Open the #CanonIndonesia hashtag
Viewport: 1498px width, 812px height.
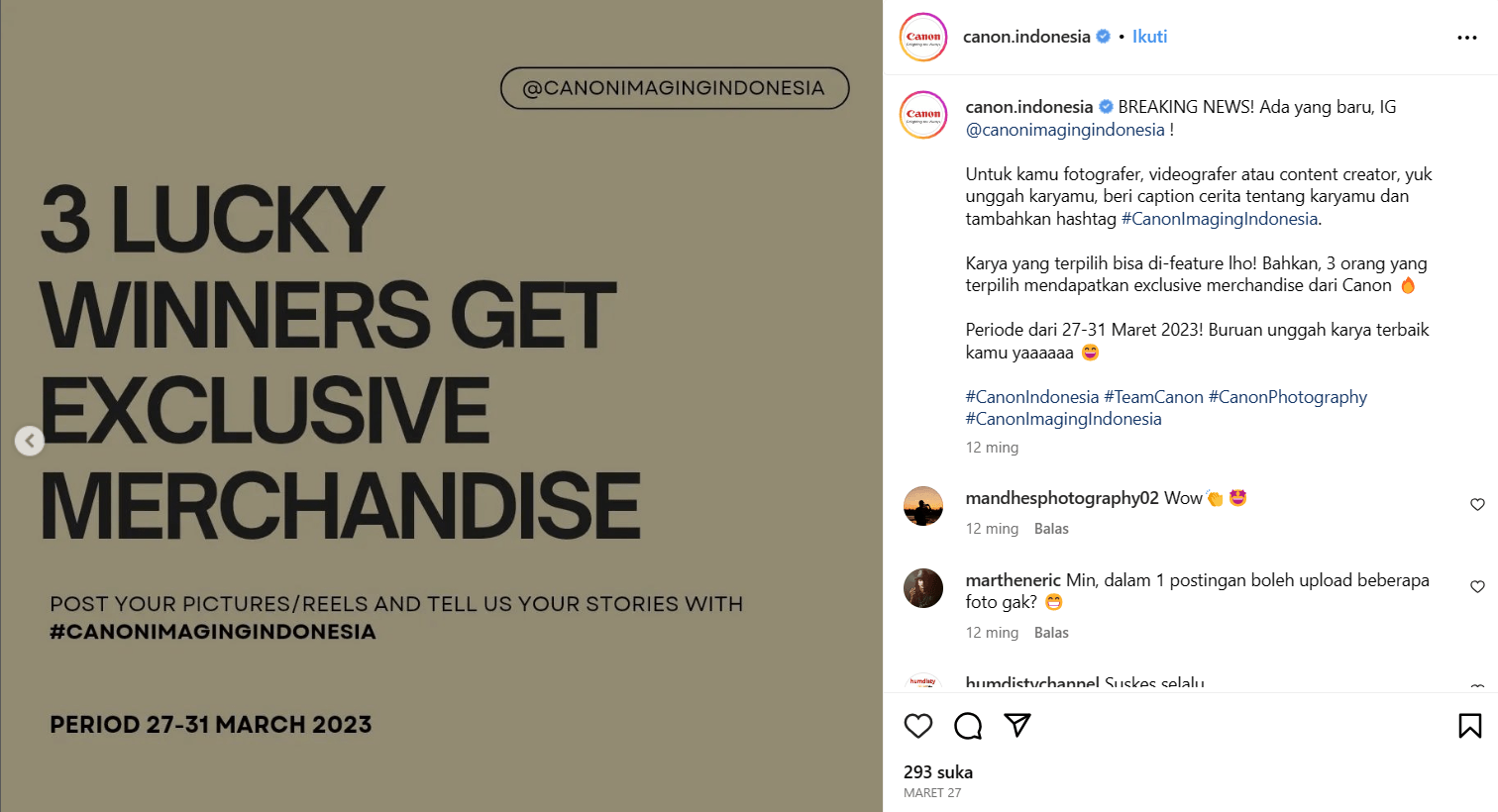coord(1031,397)
